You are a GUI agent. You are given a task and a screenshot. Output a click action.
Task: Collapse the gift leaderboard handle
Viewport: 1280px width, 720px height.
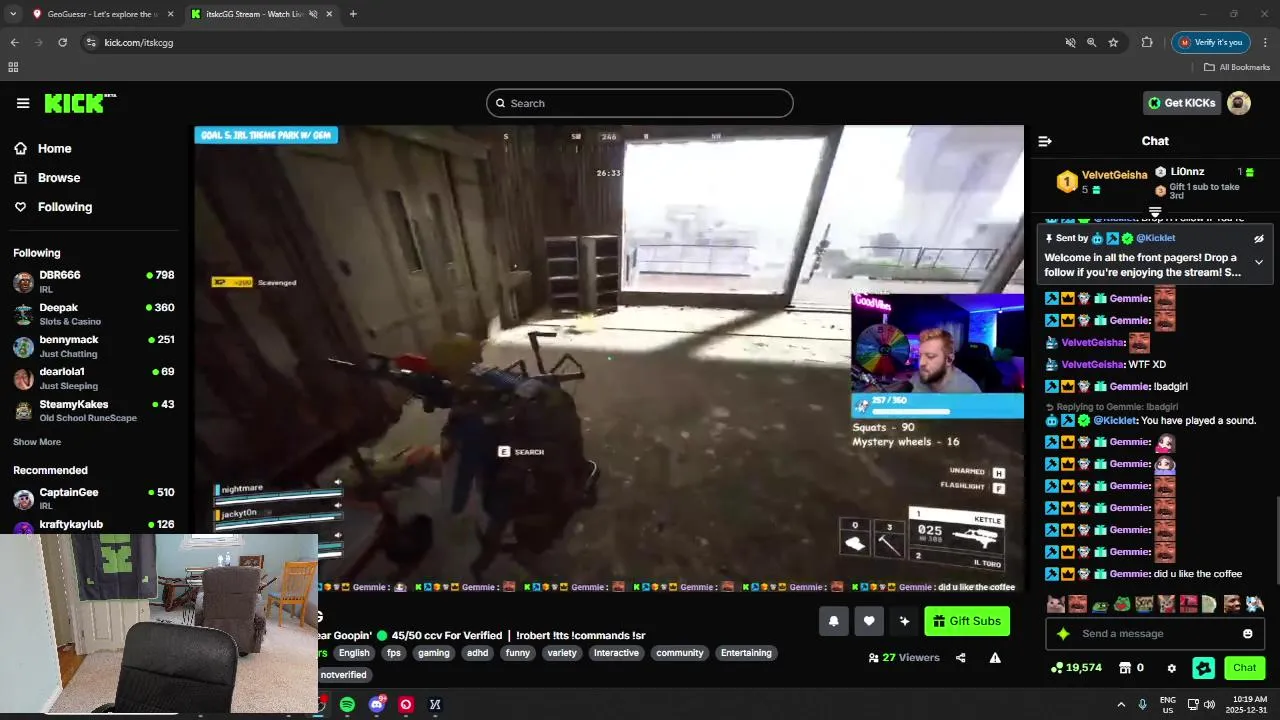coord(1155,212)
